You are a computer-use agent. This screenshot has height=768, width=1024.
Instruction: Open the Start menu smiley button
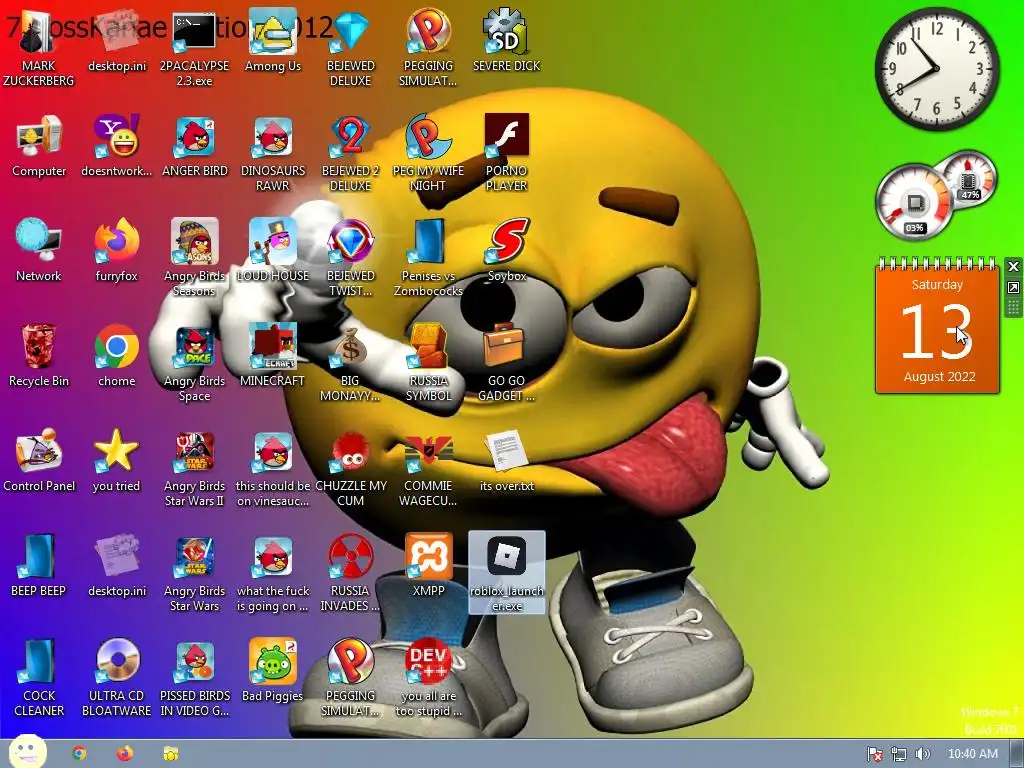(x=27, y=752)
